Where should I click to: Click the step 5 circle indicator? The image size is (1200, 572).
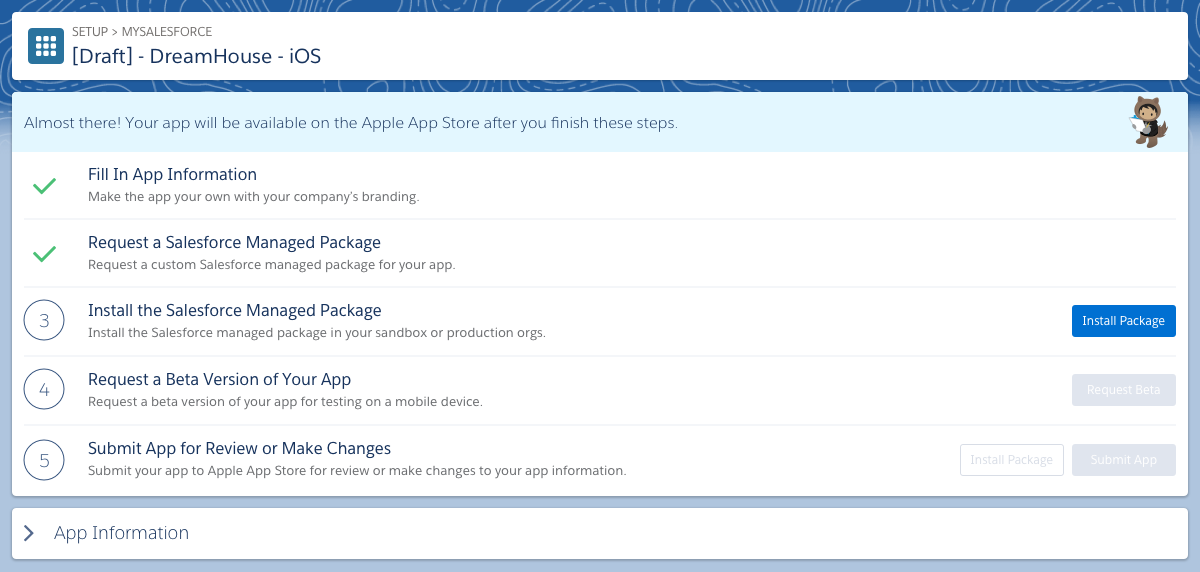pyautogui.click(x=44, y=460)
